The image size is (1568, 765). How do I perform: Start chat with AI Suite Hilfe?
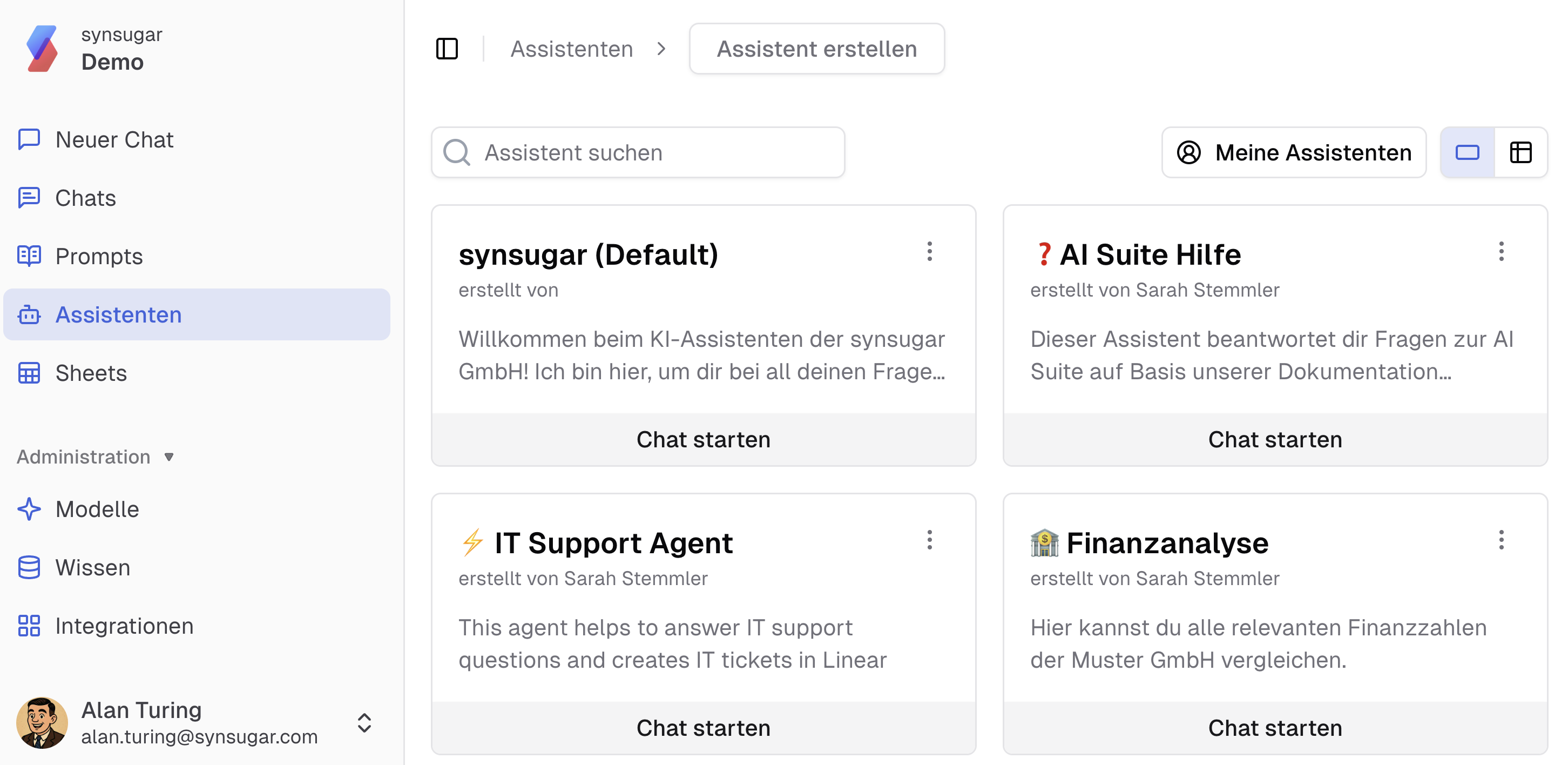click(x=1275, y=439)
